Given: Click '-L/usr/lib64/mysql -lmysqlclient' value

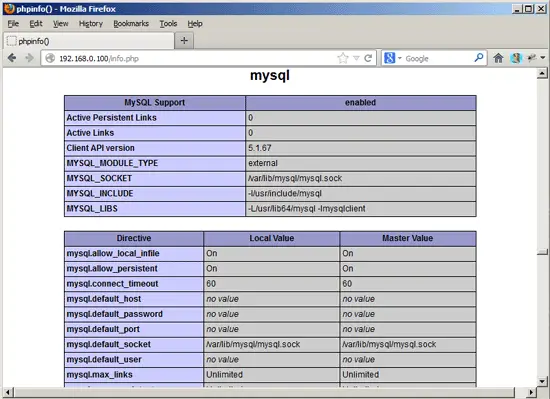Looking at the screenshot, I should point(307,209).
